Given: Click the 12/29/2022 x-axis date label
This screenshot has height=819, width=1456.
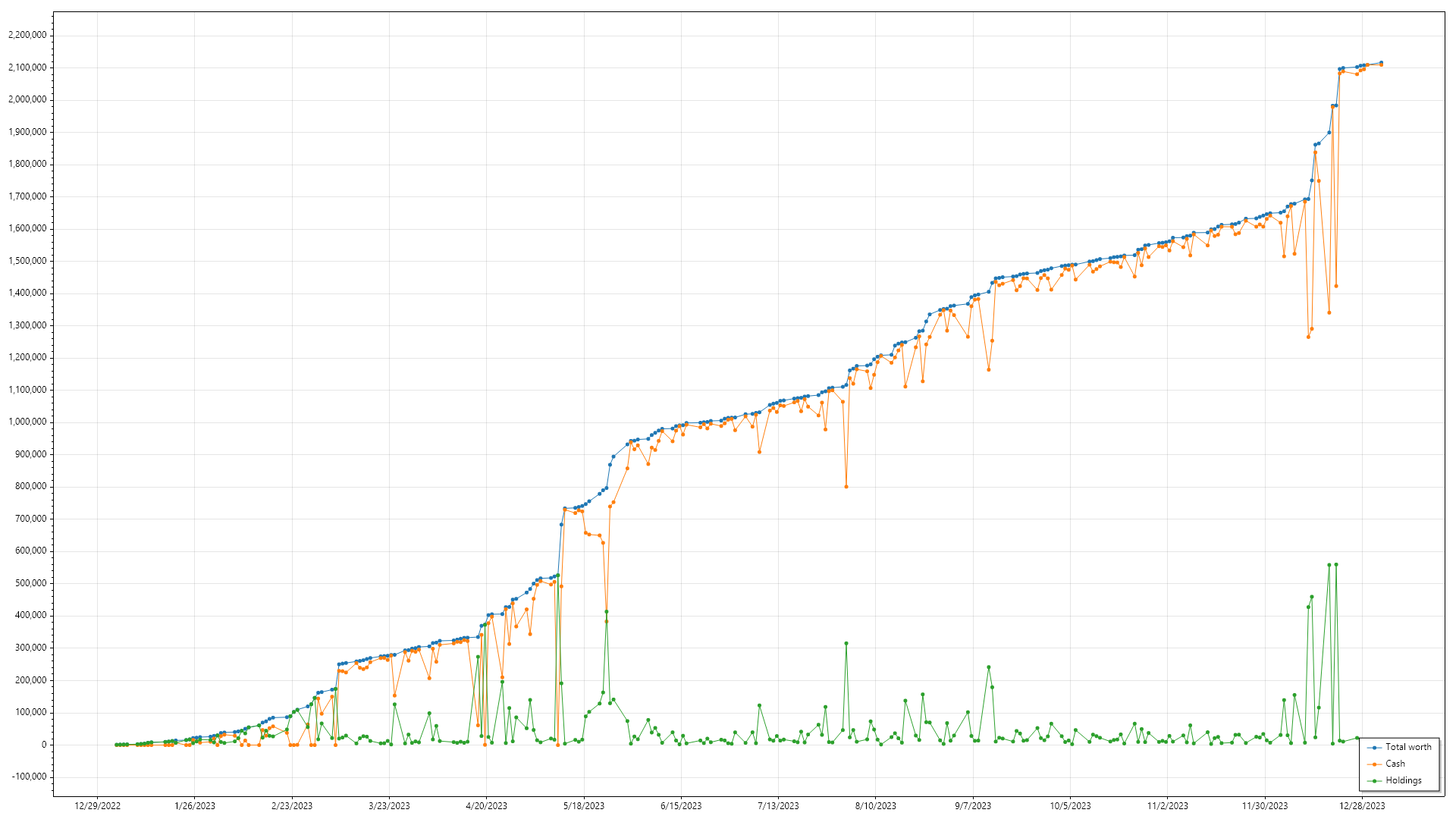Looking at the screenshot, I should pyautogui.click(x=97, y=806).
